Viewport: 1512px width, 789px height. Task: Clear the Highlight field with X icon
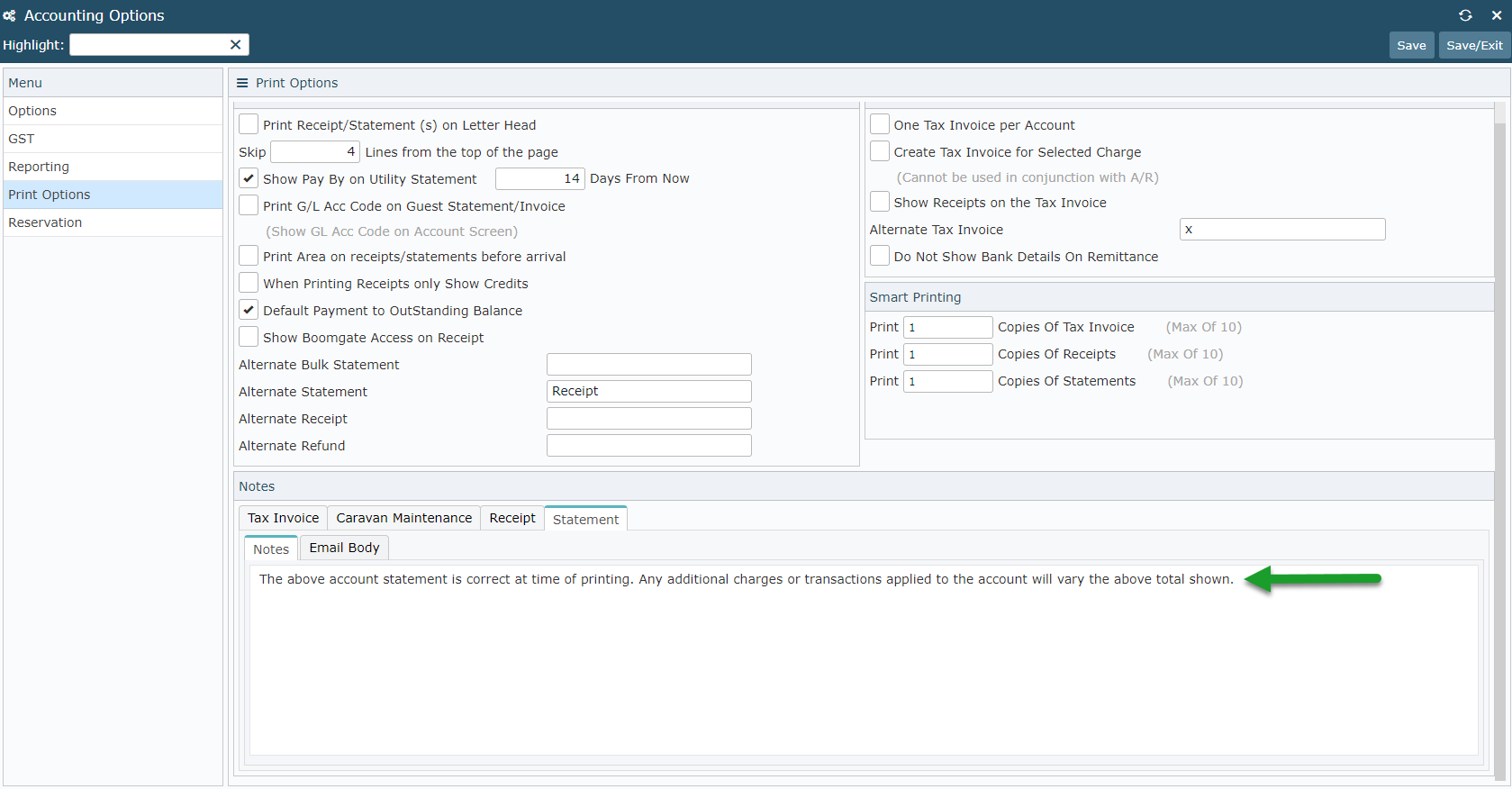coord(235,45)
